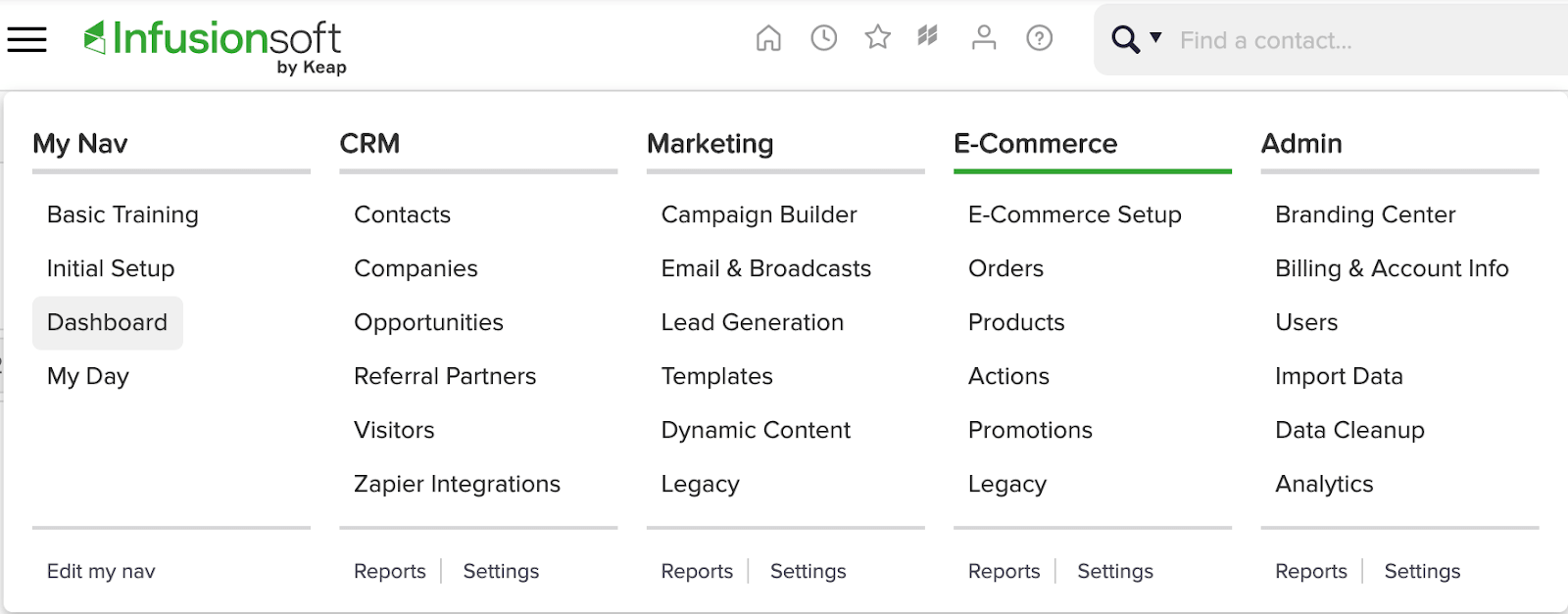Open Admin Settings link
Viewport: 1568px width, 614px height.
click(x=1422, y=571)
